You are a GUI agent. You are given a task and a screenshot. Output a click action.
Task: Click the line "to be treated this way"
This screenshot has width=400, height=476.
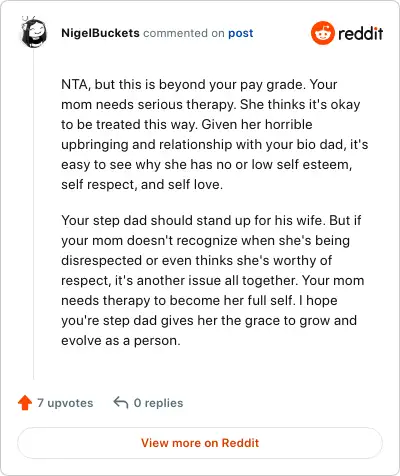(187, 124)
